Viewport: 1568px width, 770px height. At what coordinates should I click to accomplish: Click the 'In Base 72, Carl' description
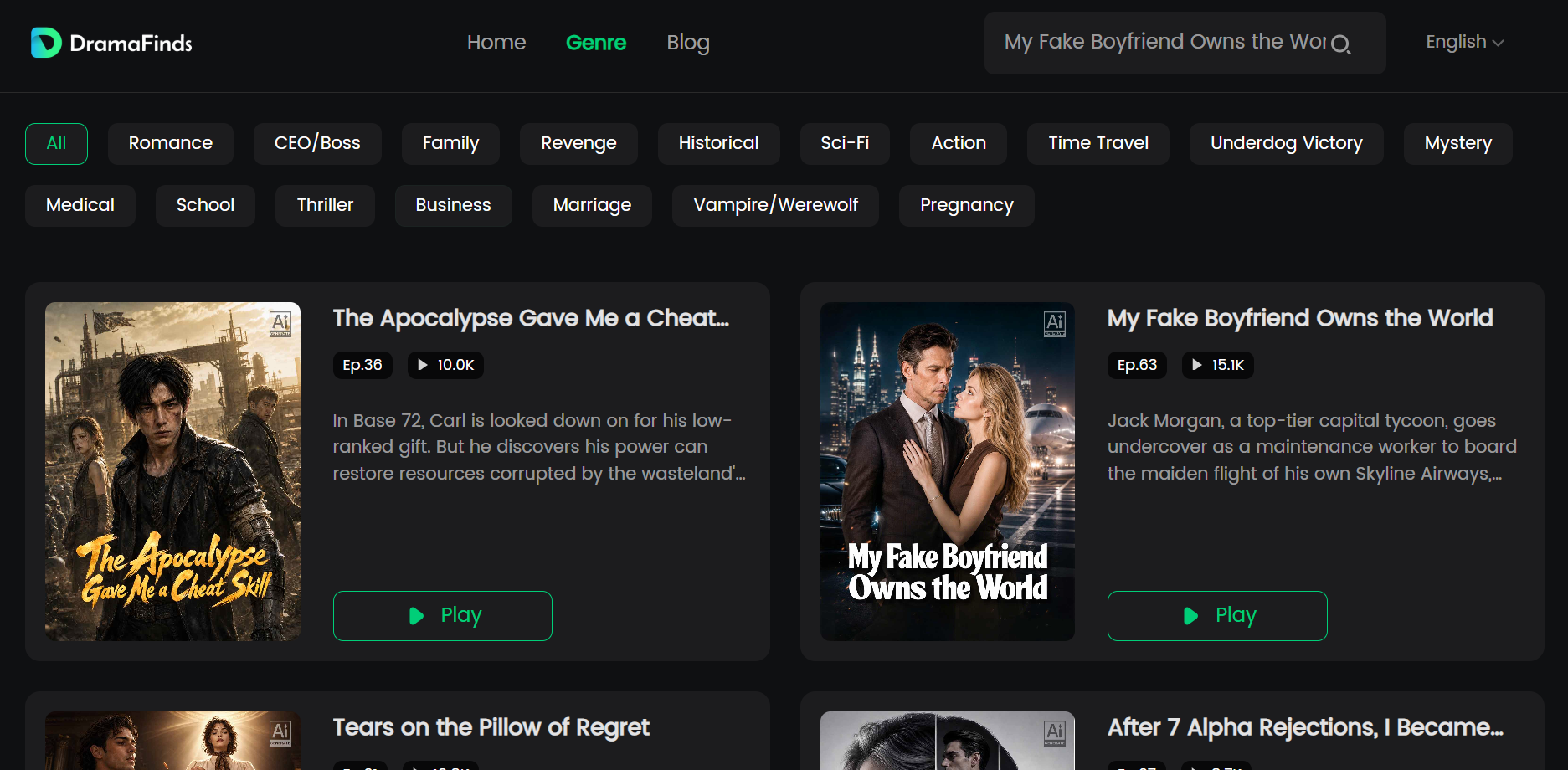coord(539,447)
